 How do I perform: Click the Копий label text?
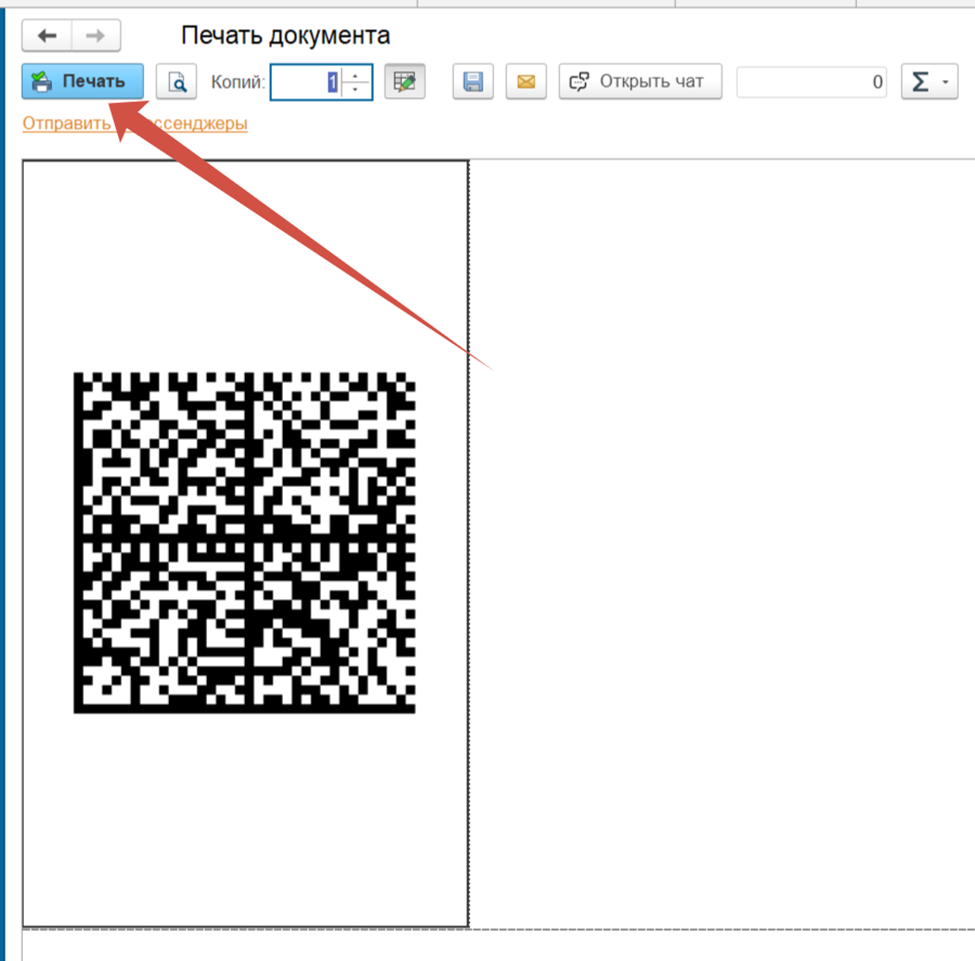pyautogui.click(x=238, y=82)
